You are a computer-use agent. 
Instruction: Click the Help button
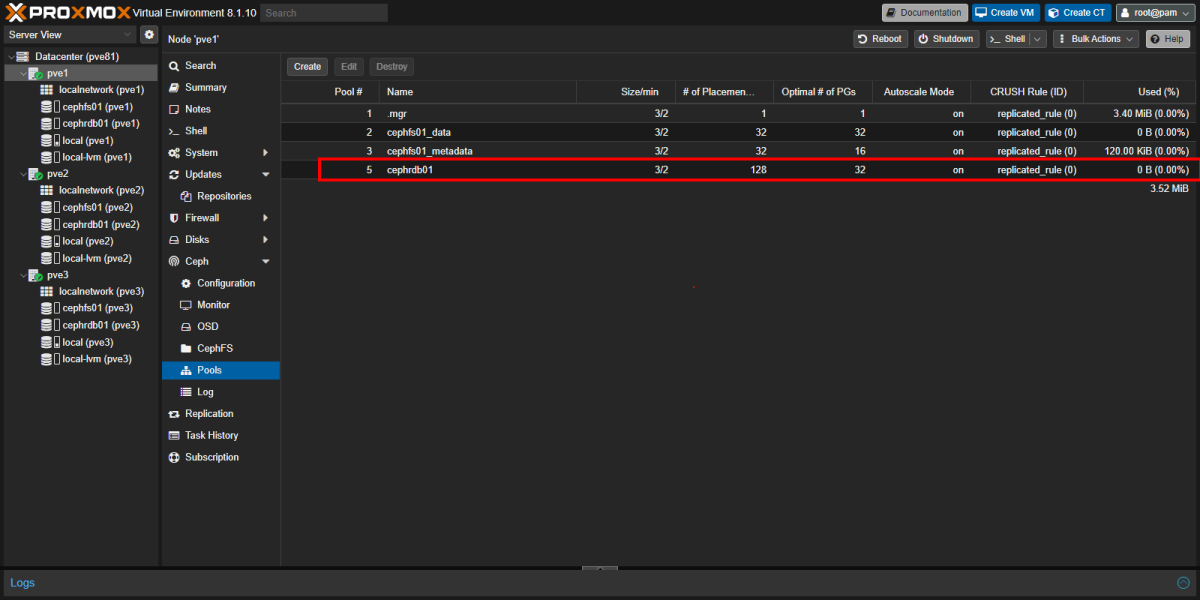point(1167,39)
